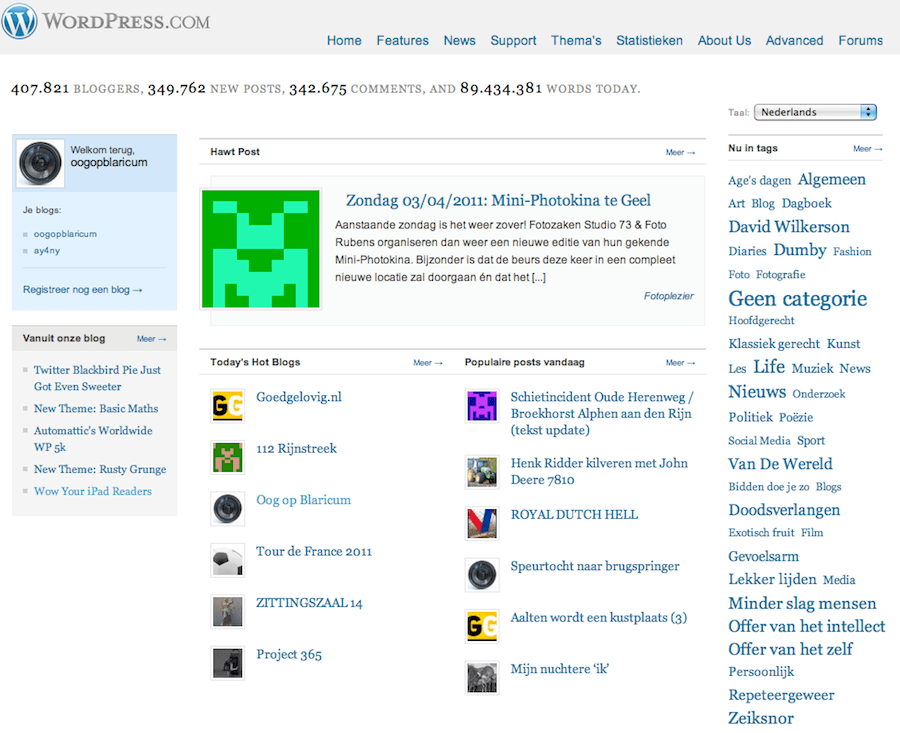Expand Meer in Today's Hot Blogs
The image size is (900, 733).
tap(428, 363)
